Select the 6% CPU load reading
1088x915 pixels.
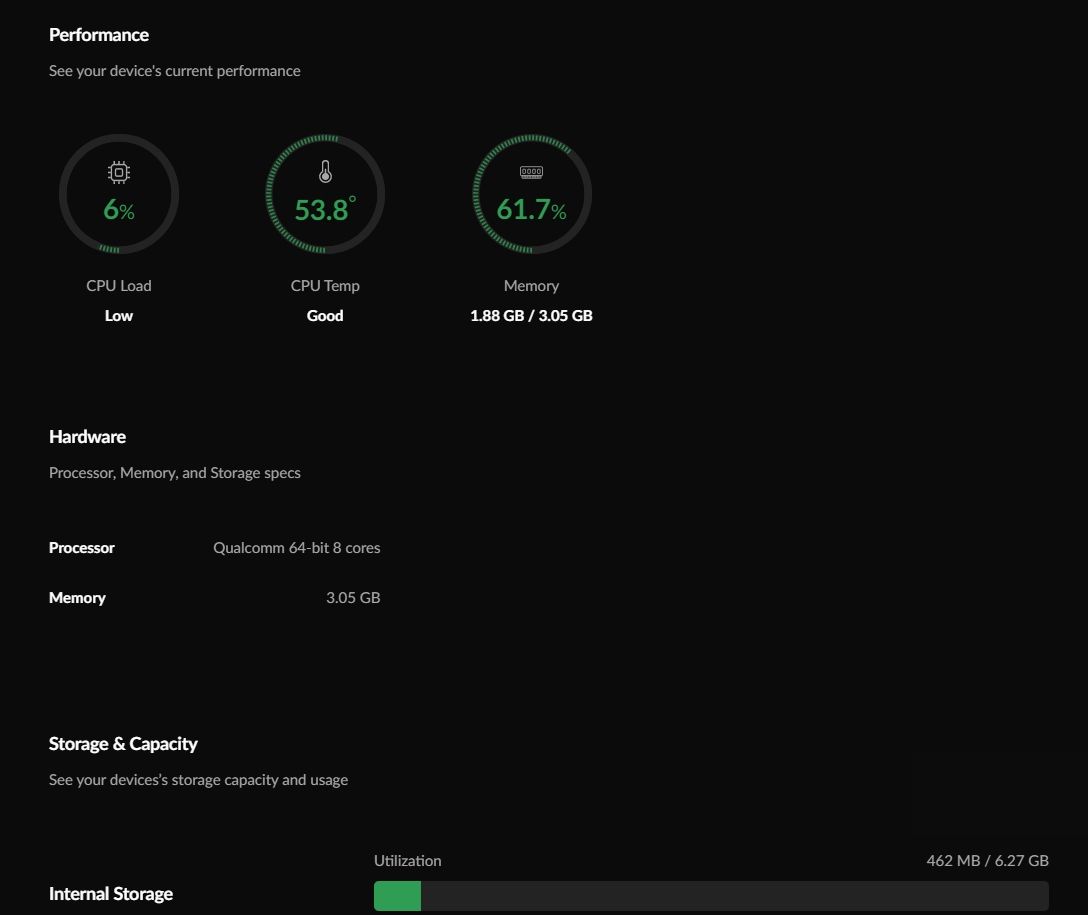[x=119, y=210]
